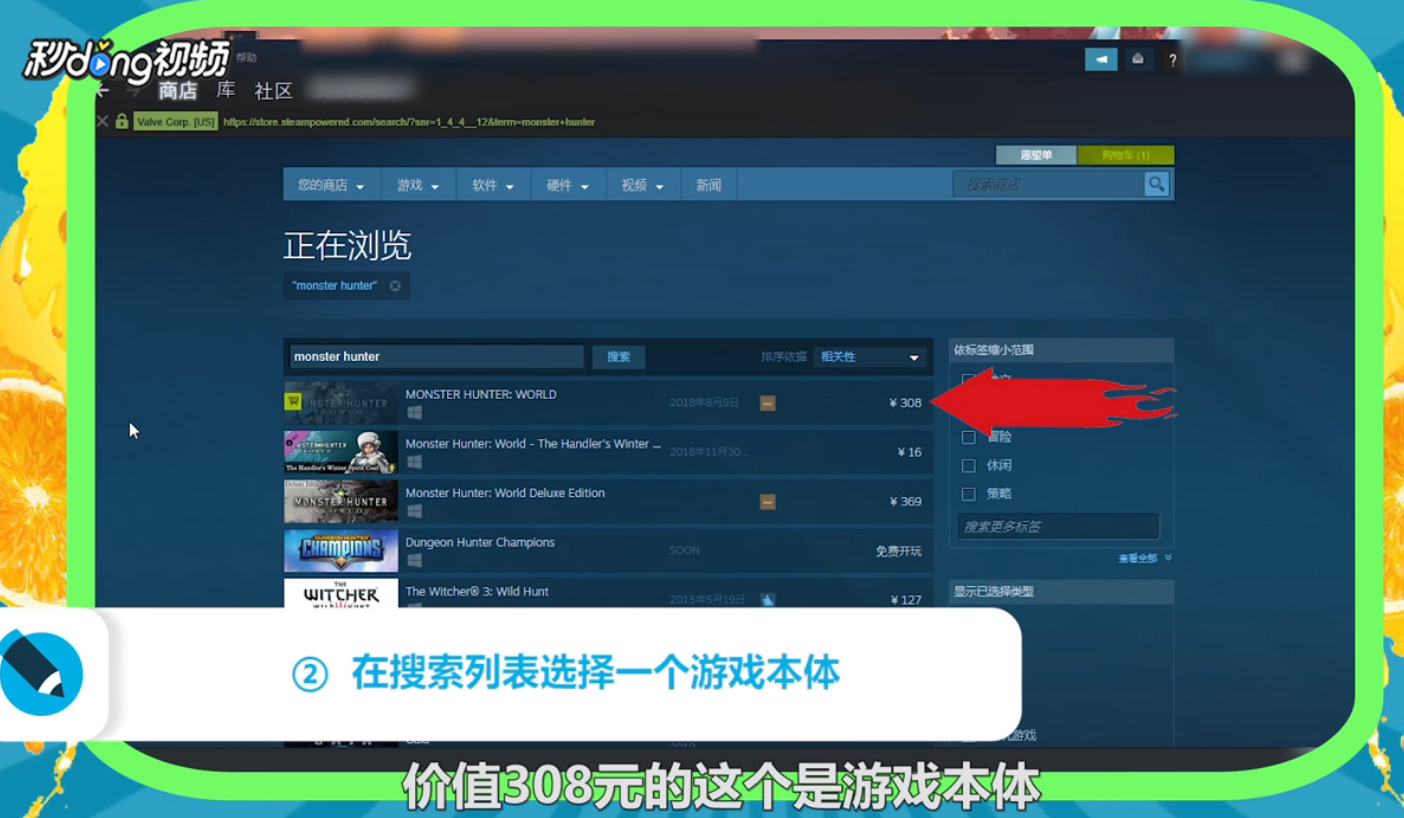Click the 2018年8月9日 release date
Viewport: 1404px width, 818px height.
(x=704, y=403)
